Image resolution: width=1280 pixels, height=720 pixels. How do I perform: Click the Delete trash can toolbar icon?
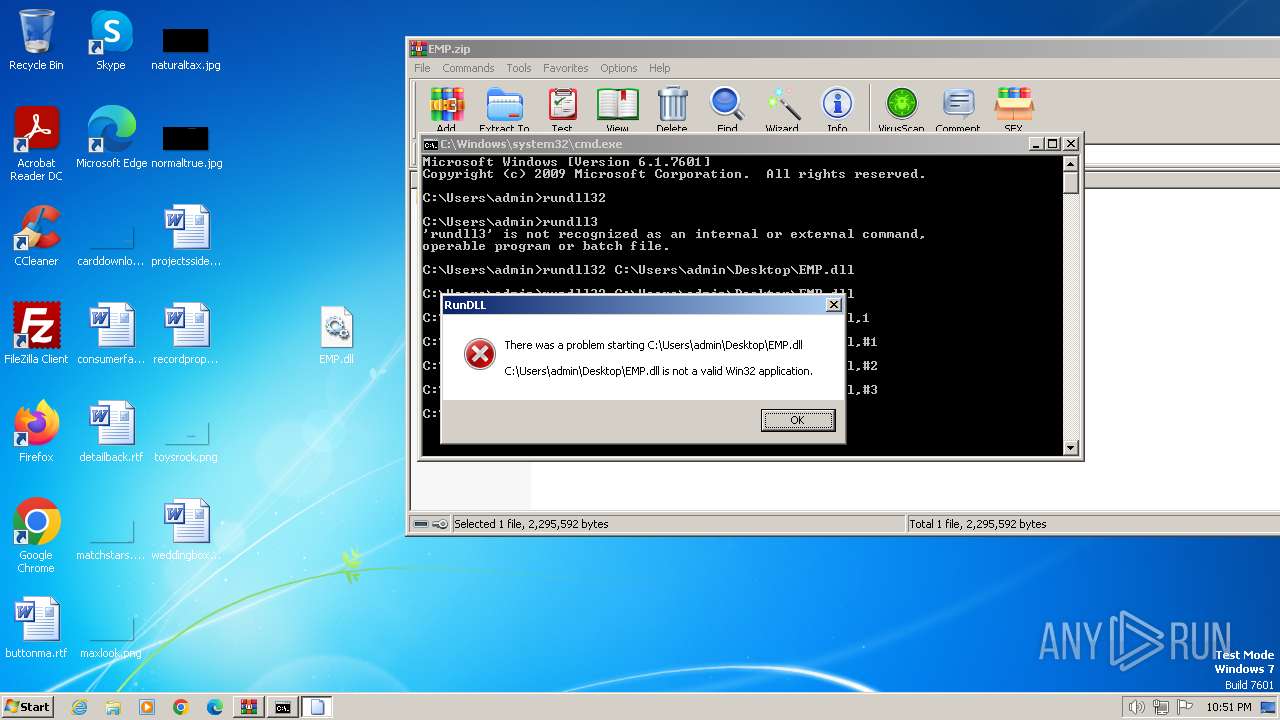[672, 108]
